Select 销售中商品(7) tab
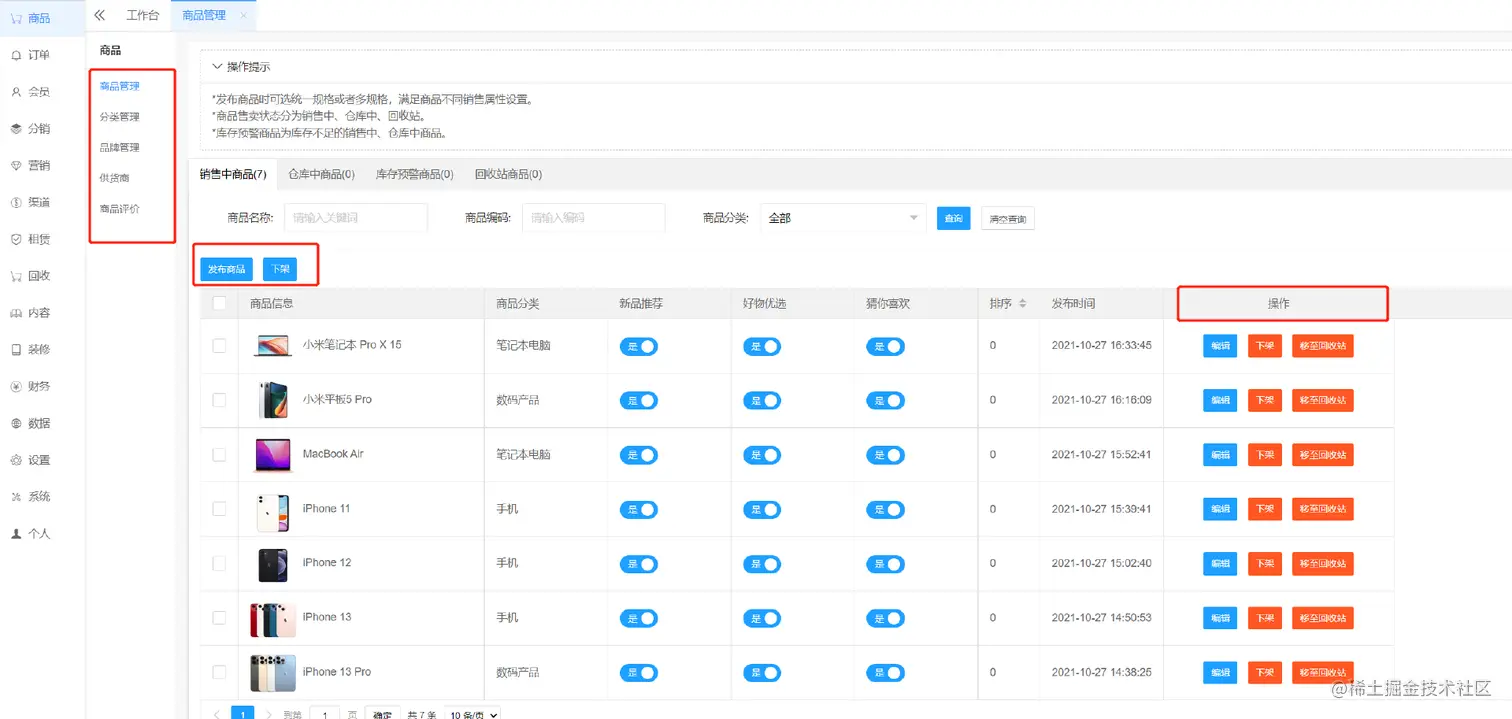1512x719 pixels. coord(233,174)
